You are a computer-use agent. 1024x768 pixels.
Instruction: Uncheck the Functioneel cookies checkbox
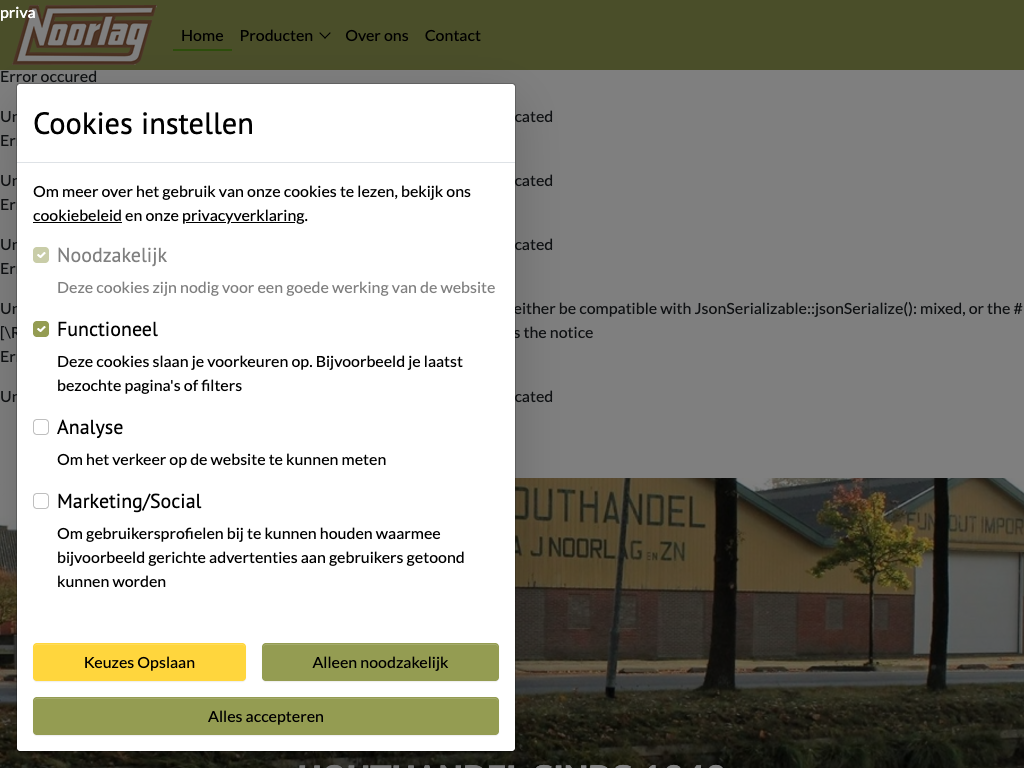point(41,330)
